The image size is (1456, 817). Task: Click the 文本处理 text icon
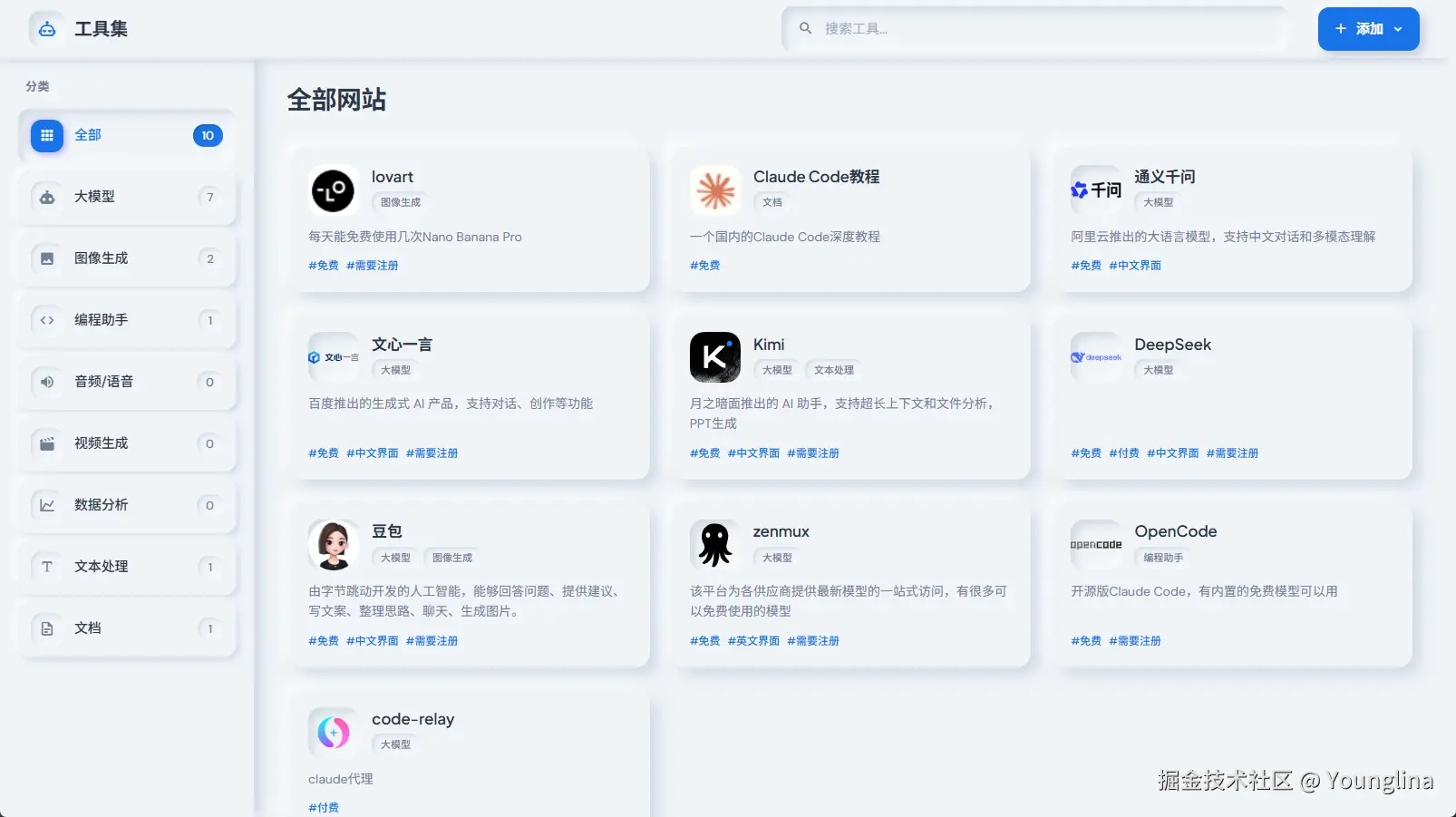[x=47, y=567]
